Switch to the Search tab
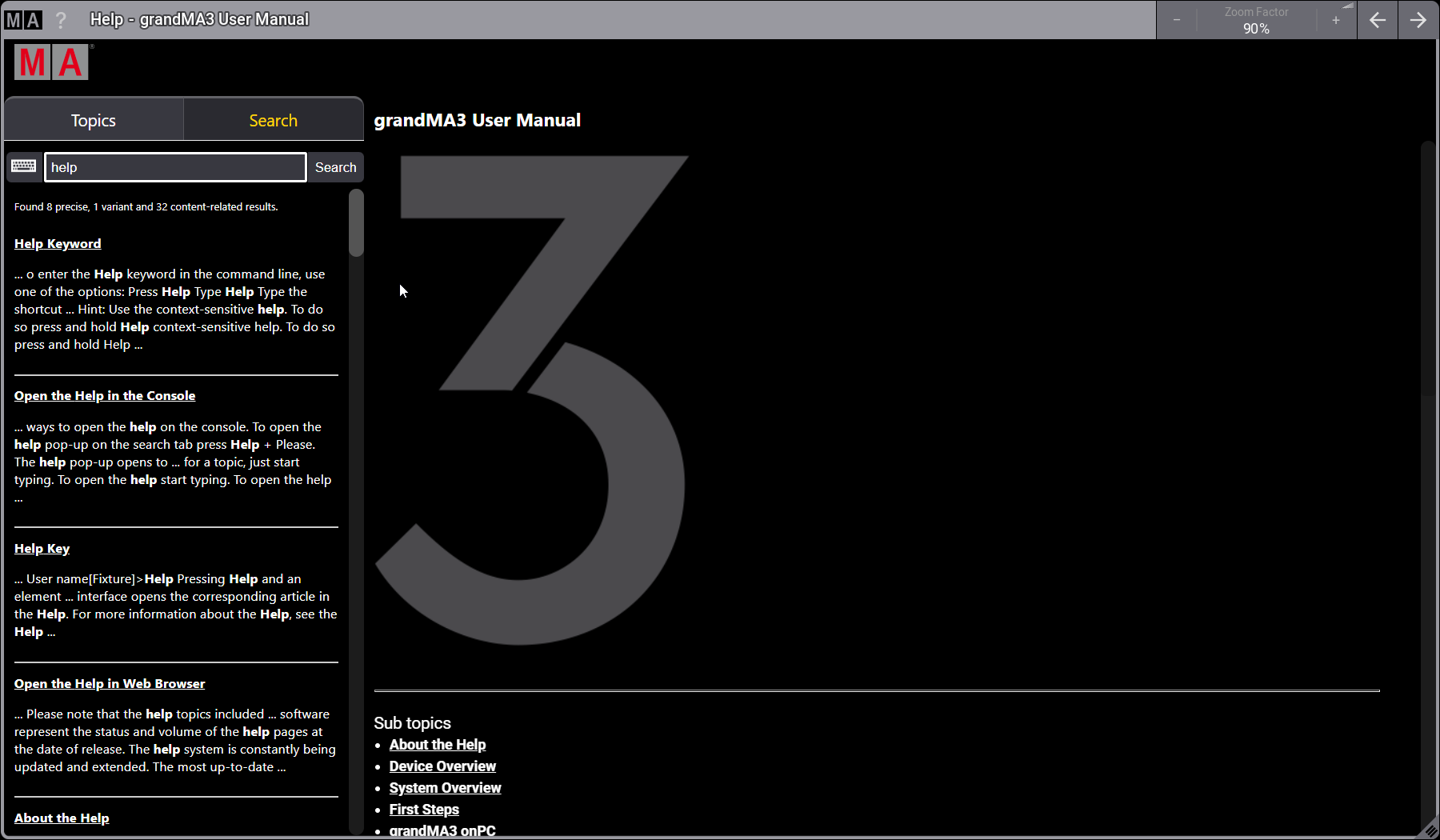The image size is (1440, 840). (273, 119)
